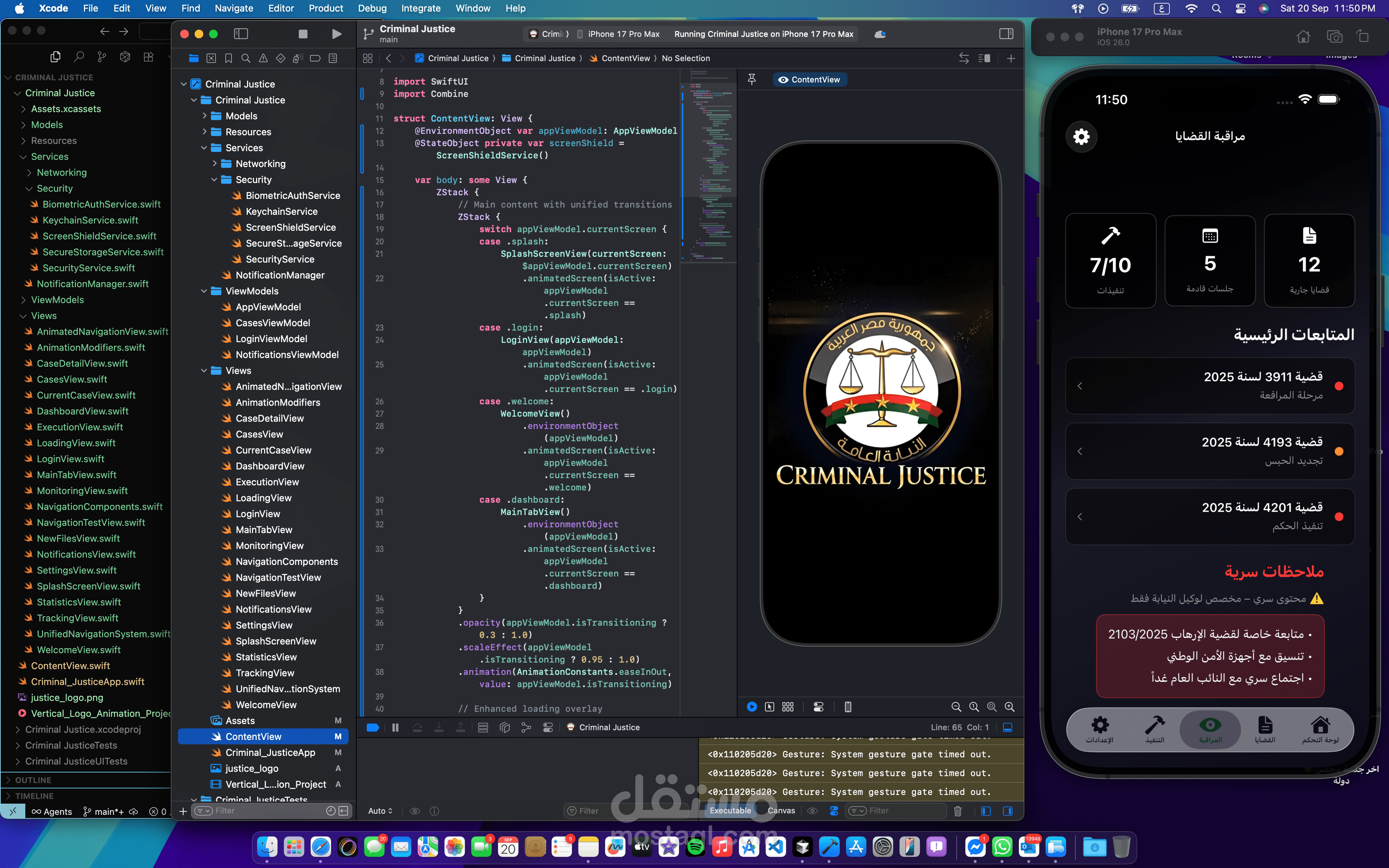Switch console to the Executable tab
Screen dimensions: 1389x868
[730, 810]
